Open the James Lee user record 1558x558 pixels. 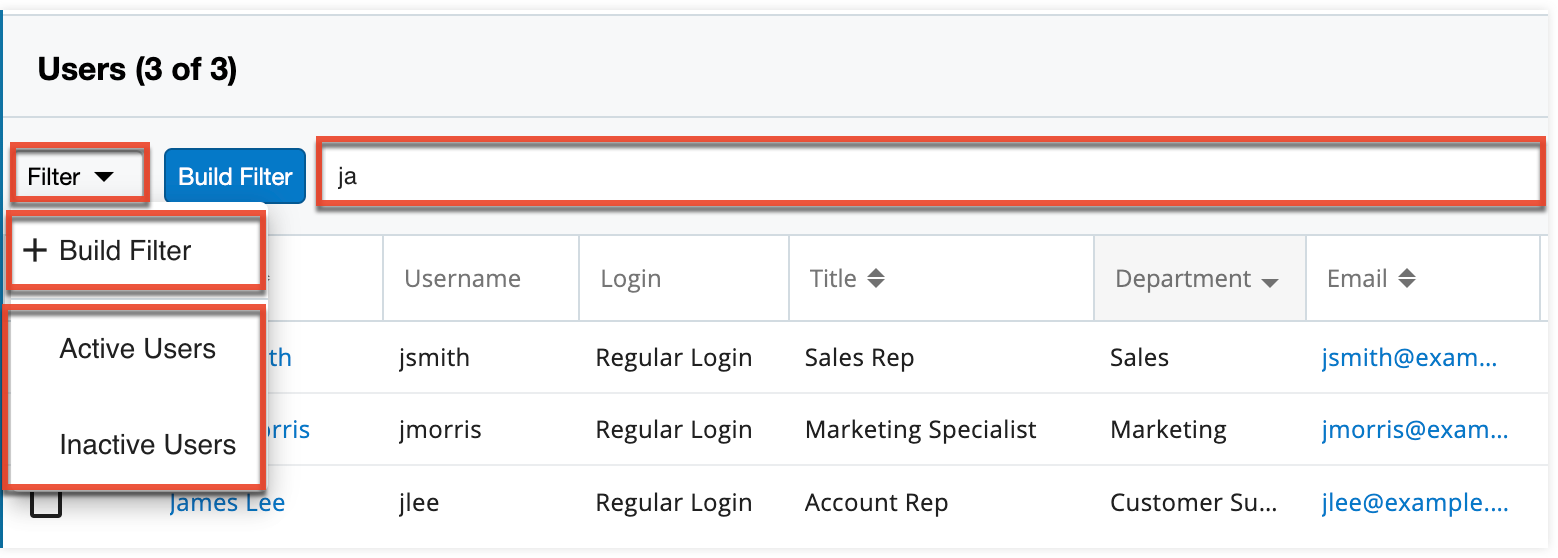[x=227, y=503]
